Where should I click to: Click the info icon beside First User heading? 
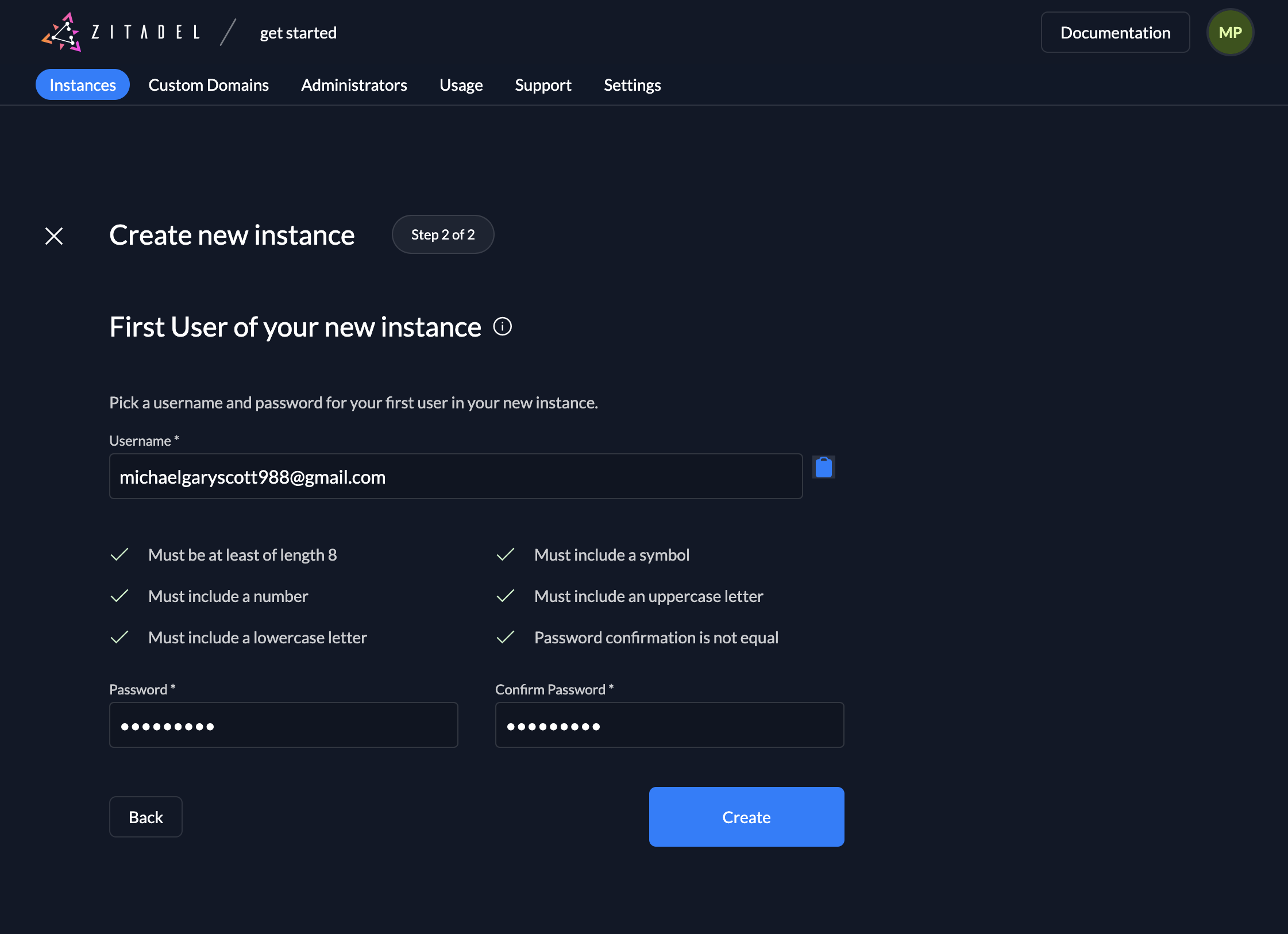pyautogui.click(x=502, y=327)
